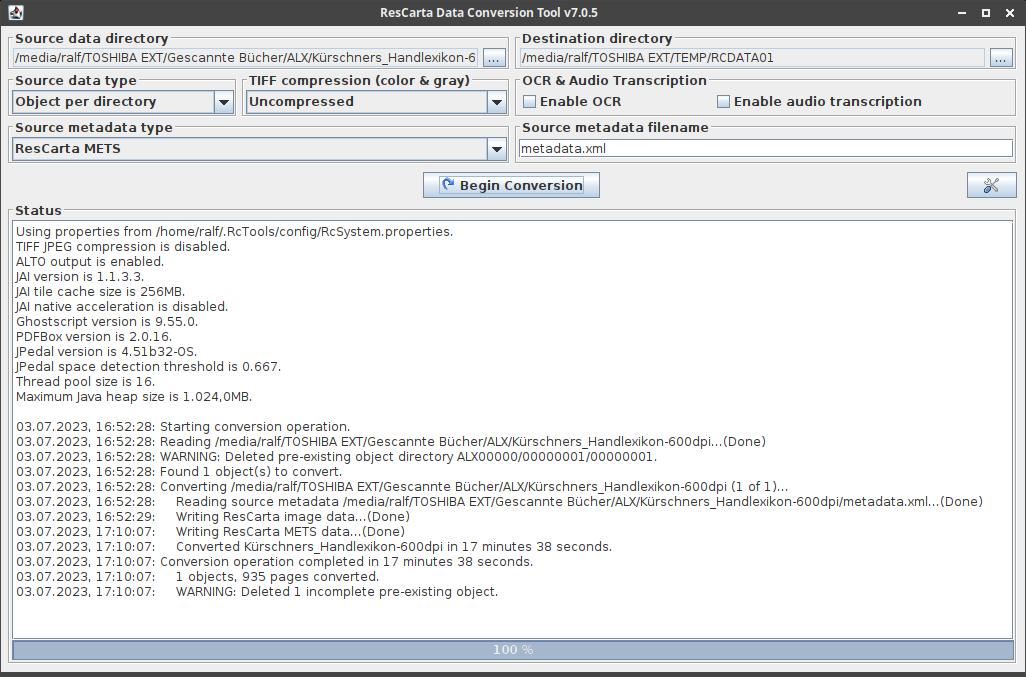Click 'Thread pool size is 16.' line
Viewport: 1026px width, 677px height.
coord(85,381)
